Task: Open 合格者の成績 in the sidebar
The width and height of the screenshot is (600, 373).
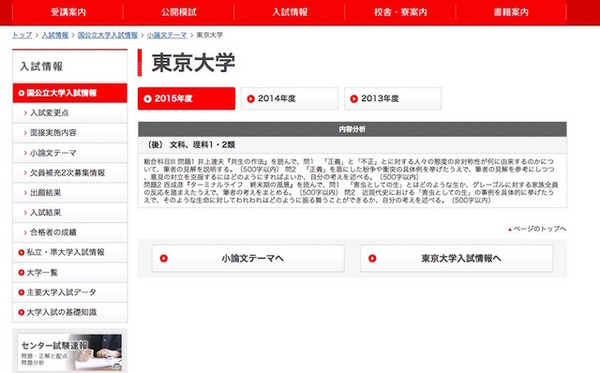Action: point(70,232)
